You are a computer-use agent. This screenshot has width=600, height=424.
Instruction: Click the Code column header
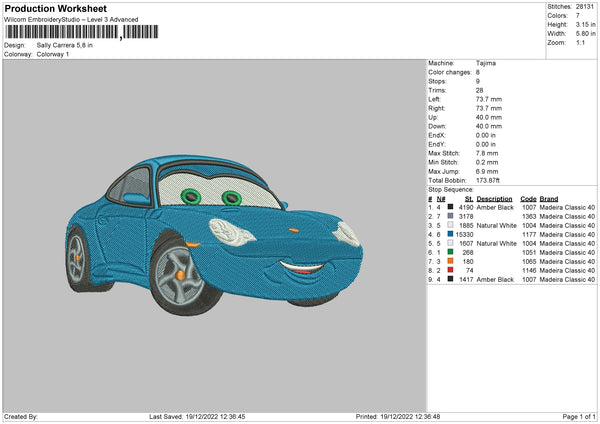(528, 198)
